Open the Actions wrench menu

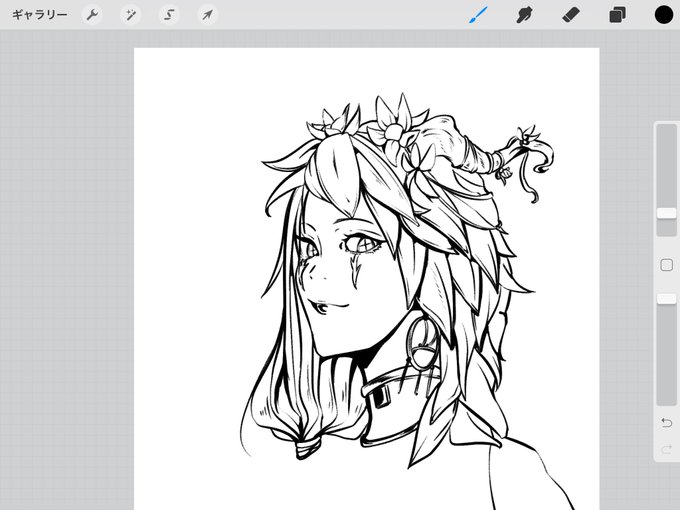[x=92, y=15]
